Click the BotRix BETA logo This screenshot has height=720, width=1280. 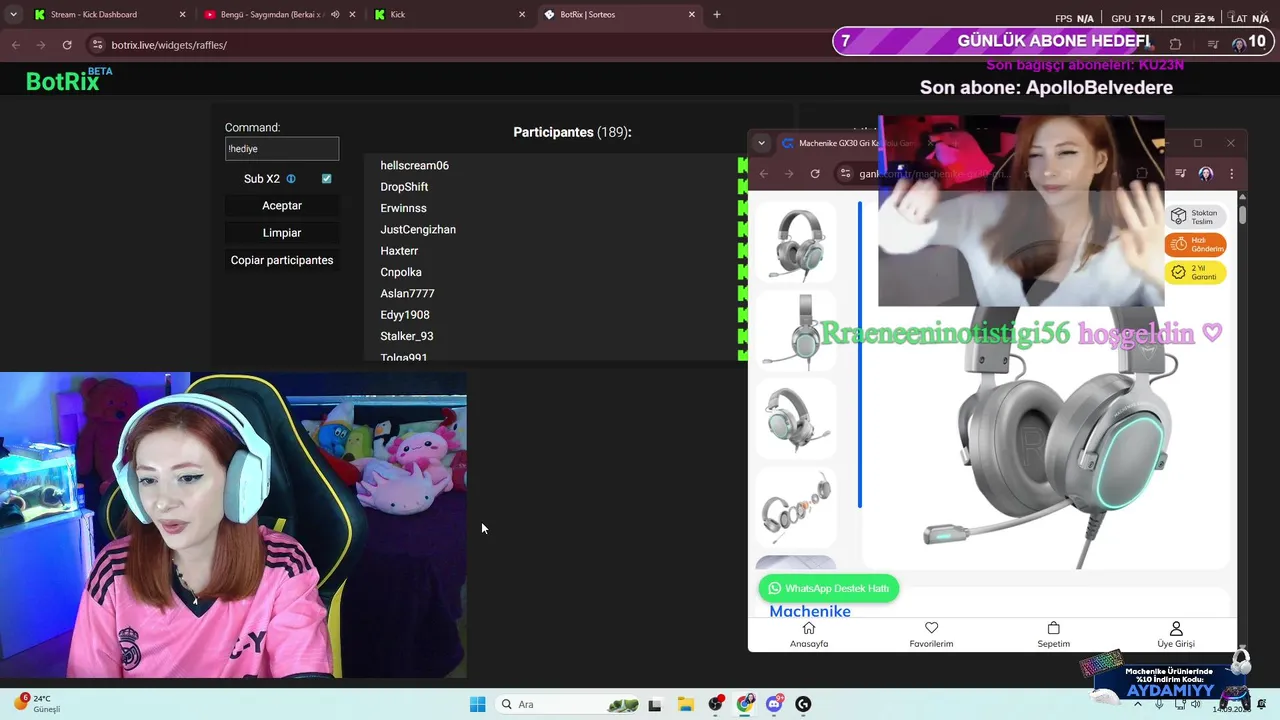tap(69, 80)
